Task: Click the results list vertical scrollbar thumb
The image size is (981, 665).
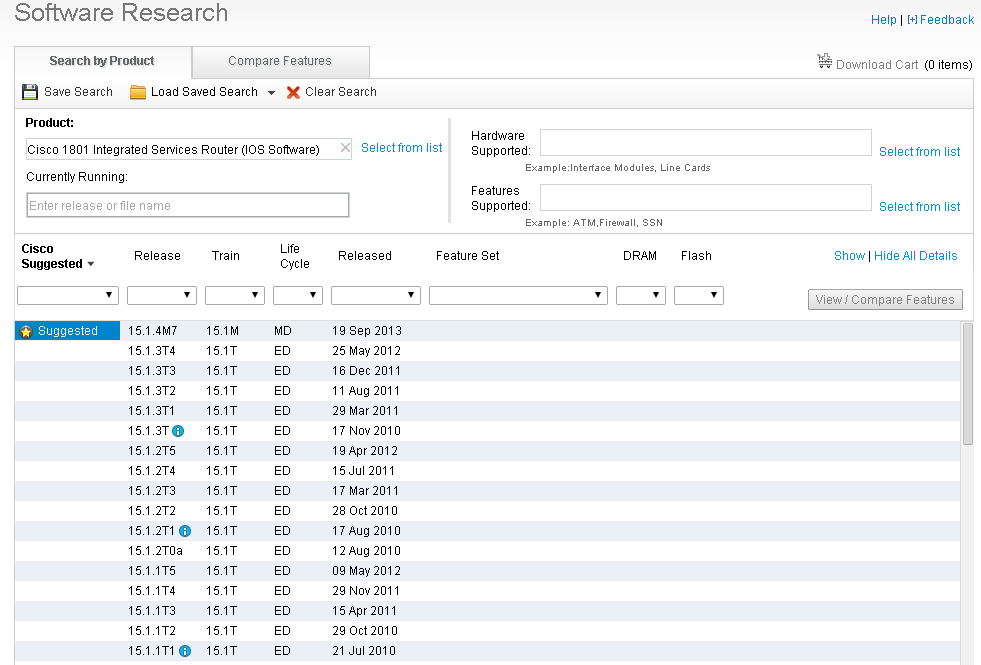Action: [968, 383]
